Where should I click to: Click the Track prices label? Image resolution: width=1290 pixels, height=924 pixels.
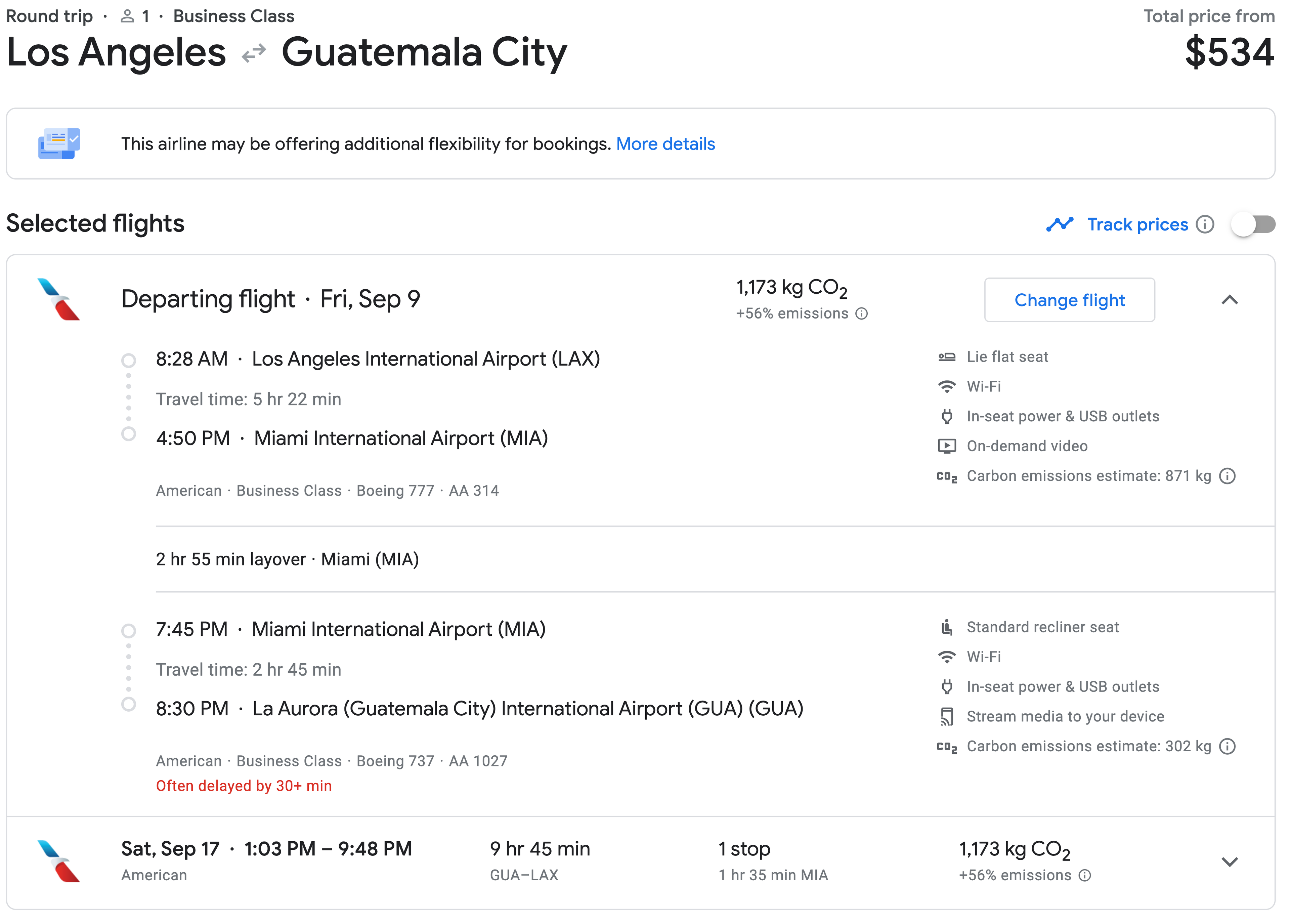[1137, 225]
